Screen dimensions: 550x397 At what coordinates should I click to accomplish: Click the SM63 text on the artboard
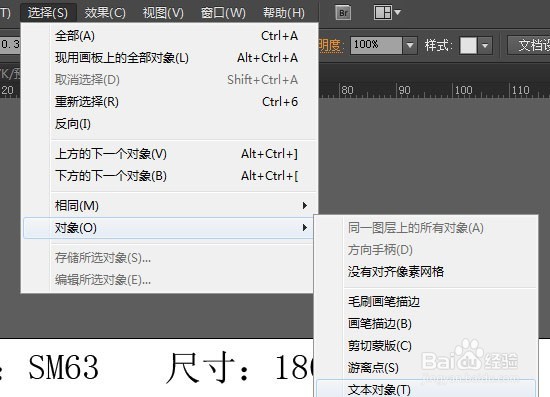(x=63, y=367)
